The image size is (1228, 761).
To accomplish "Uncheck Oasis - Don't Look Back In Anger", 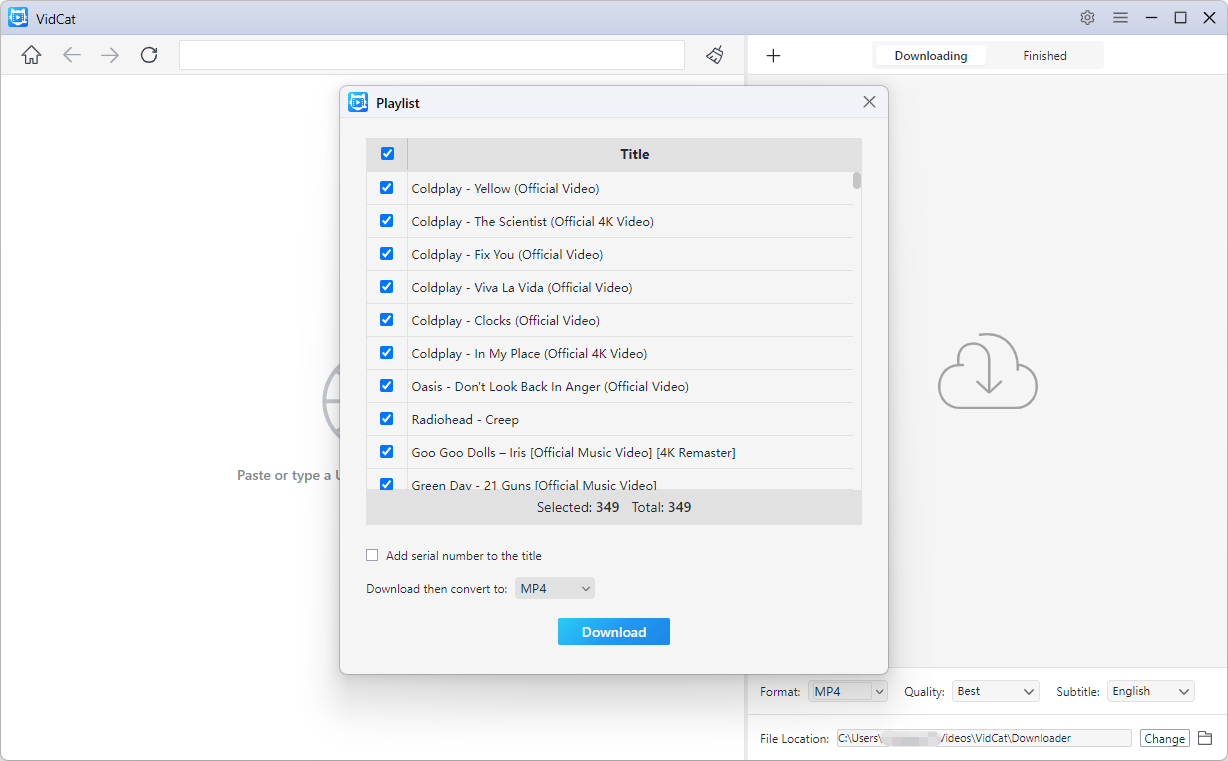I will coord(387,385).
